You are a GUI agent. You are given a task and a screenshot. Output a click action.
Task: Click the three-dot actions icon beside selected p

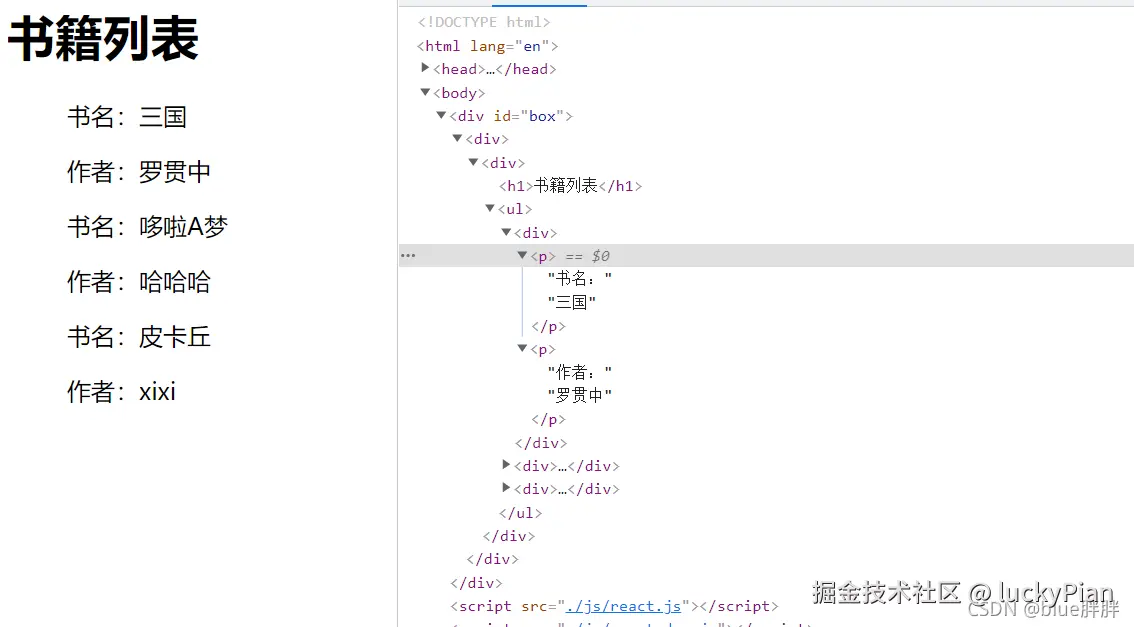(x=407, y=255)
